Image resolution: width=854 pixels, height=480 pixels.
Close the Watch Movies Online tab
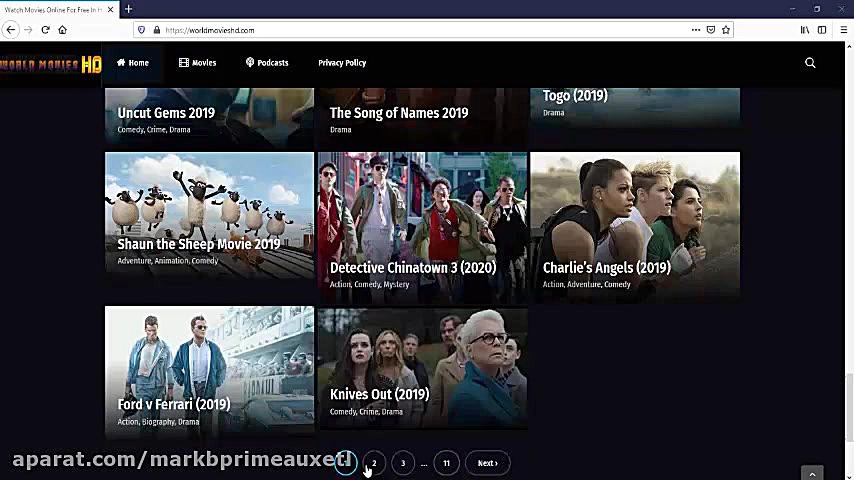[x=111, y=10]
